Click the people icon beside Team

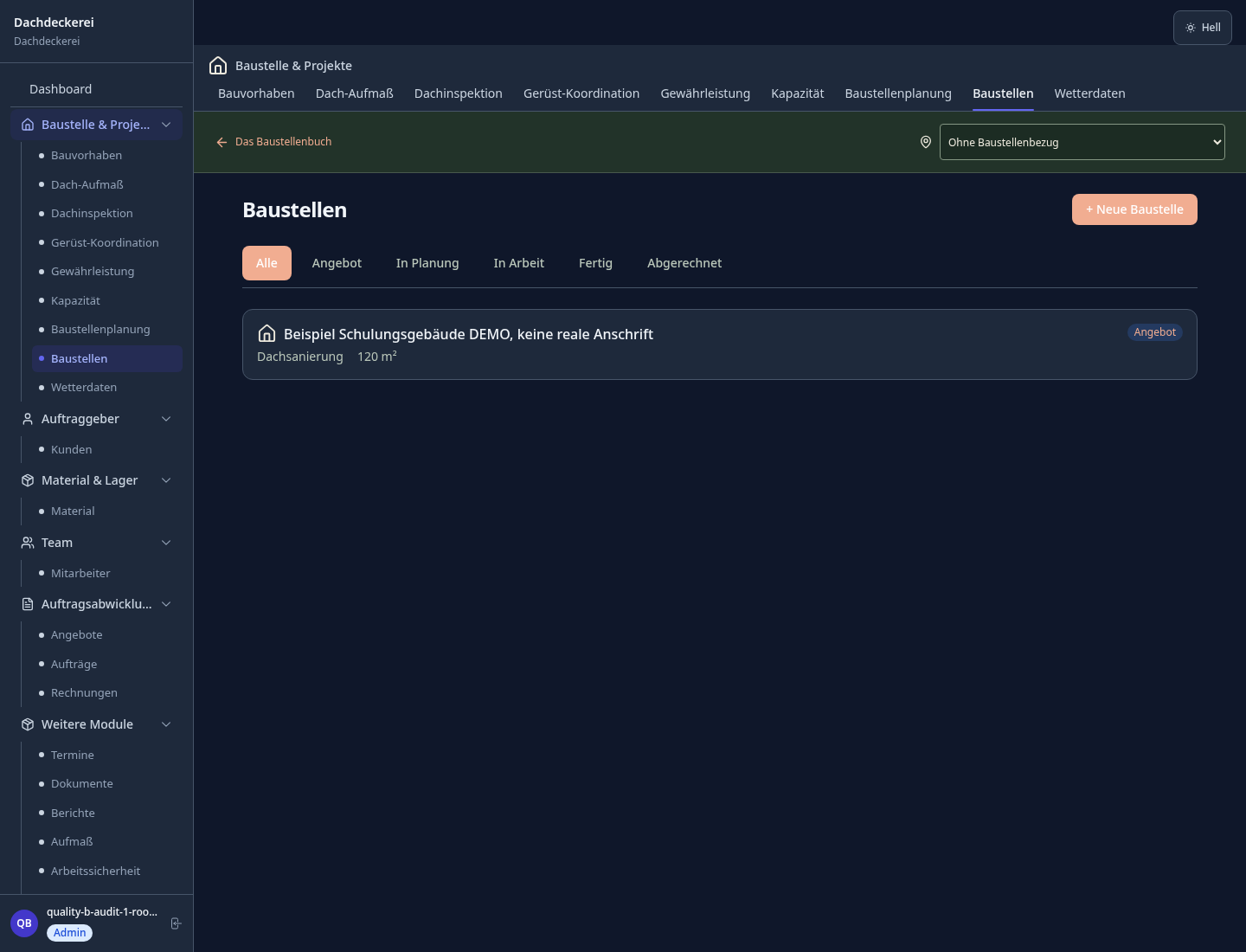pyautogui.click(x=28, y=543)
